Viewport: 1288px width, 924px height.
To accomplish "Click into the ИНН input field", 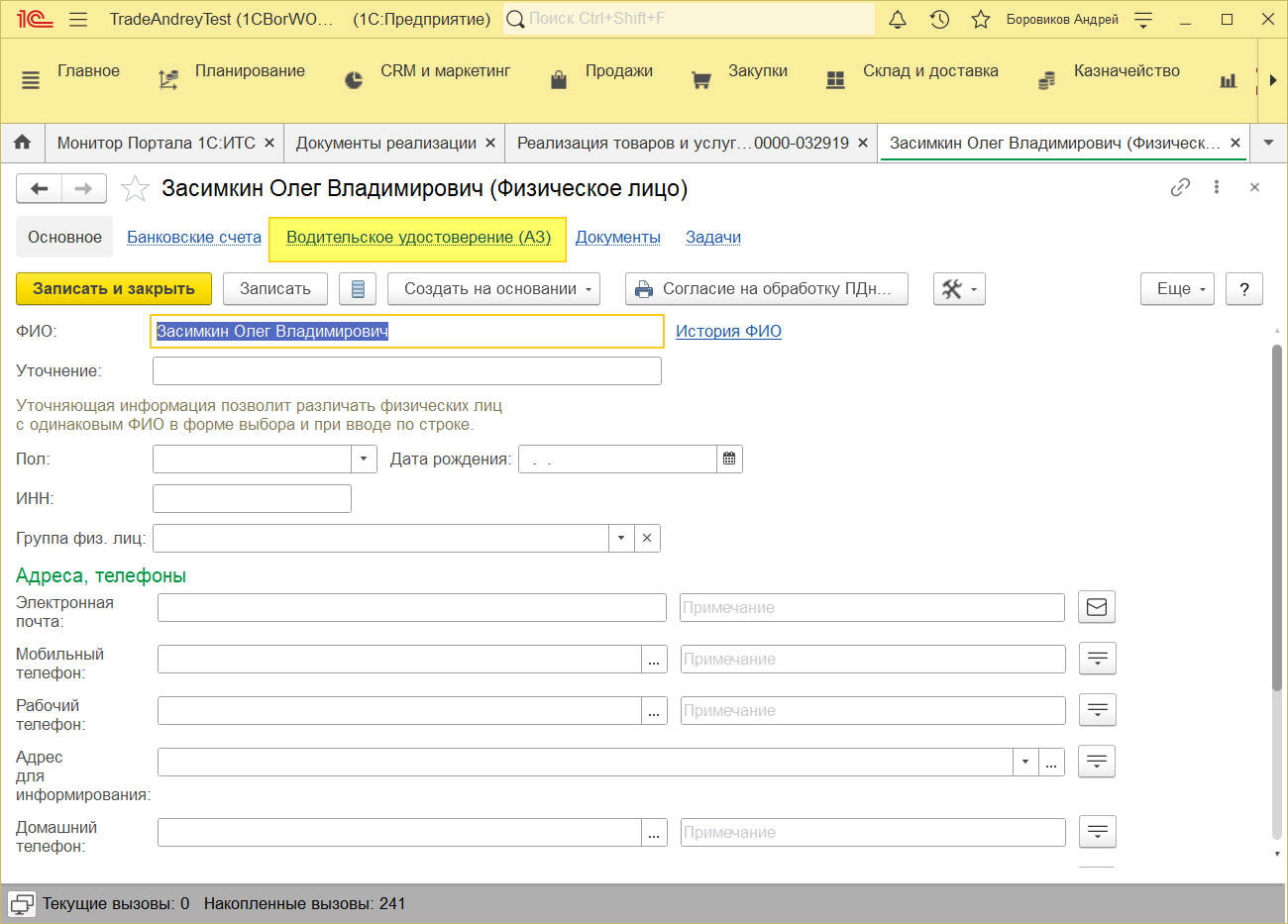I will (x=252, y=498).
